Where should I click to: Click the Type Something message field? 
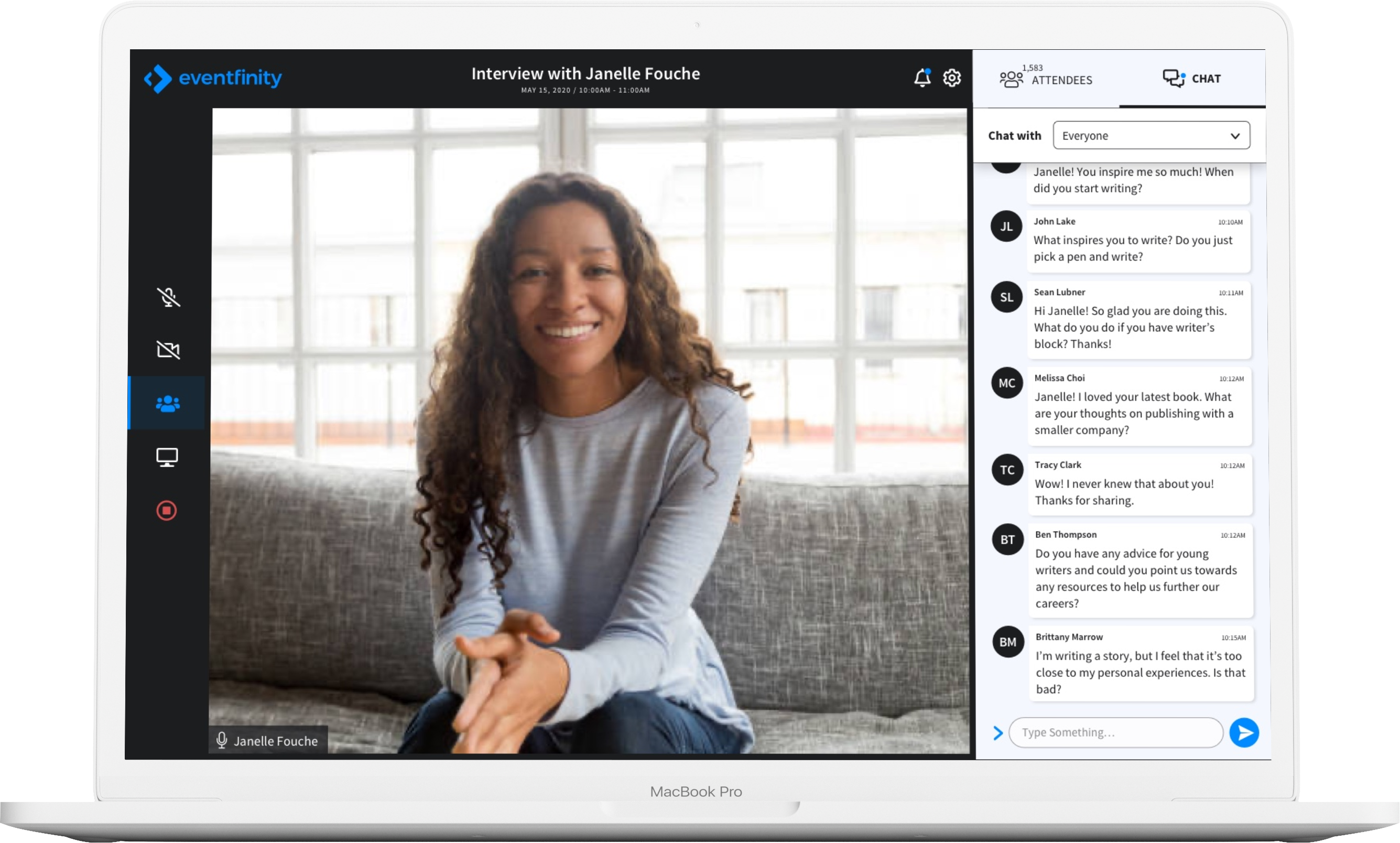1116,732
